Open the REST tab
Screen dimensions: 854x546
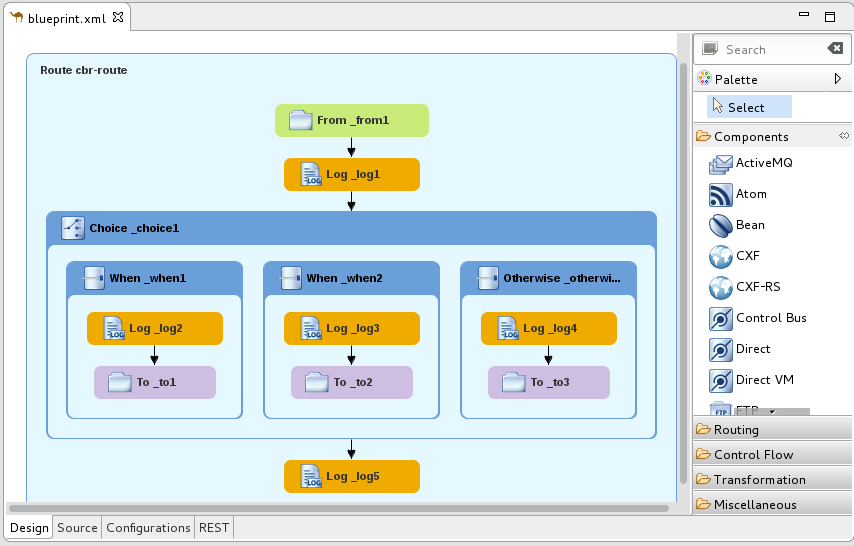coord(213,528)
